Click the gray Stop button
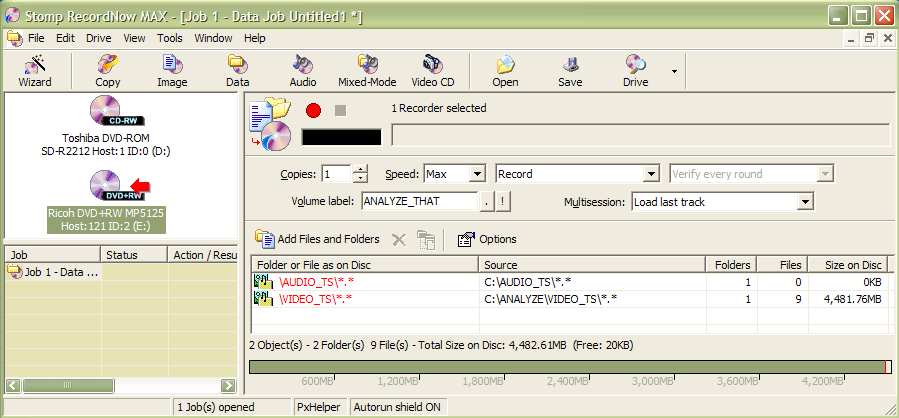This screenshot has width=899, height=418. pyautogui.click(x=341, y=110)
